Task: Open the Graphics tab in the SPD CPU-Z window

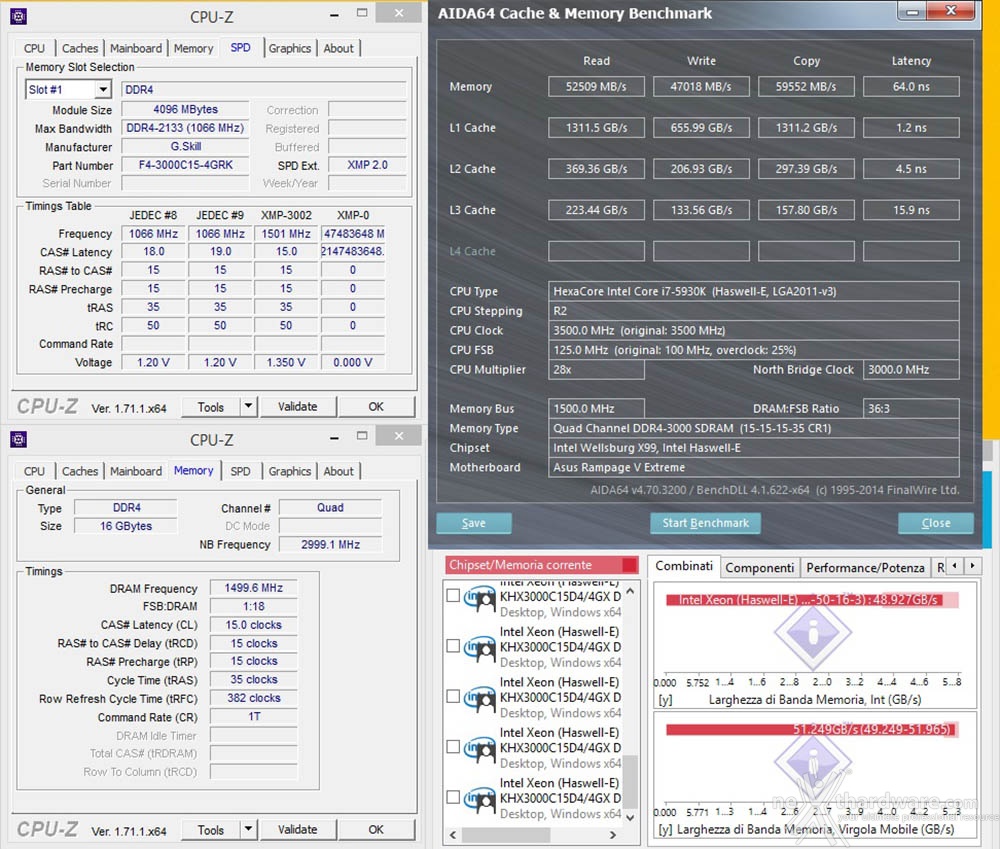Action: pos(290,48)
